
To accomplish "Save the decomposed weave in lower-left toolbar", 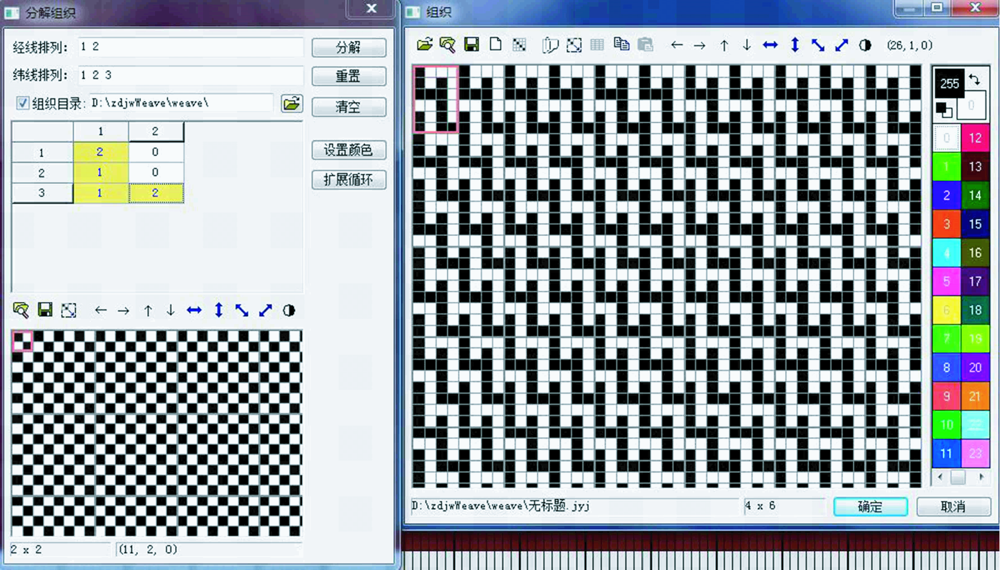I will pyautogui.click(x=45, y=310).
